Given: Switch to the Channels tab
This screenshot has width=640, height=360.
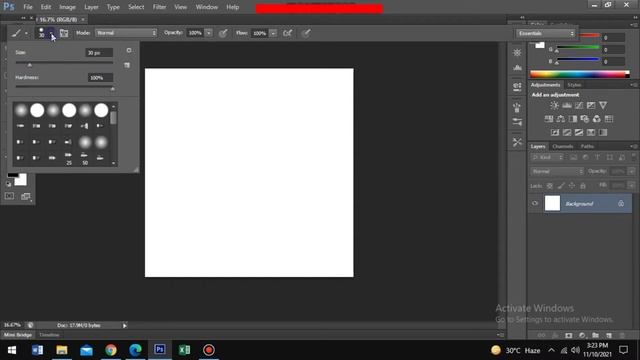Looking at the screenshot, I should click(562, 146).
